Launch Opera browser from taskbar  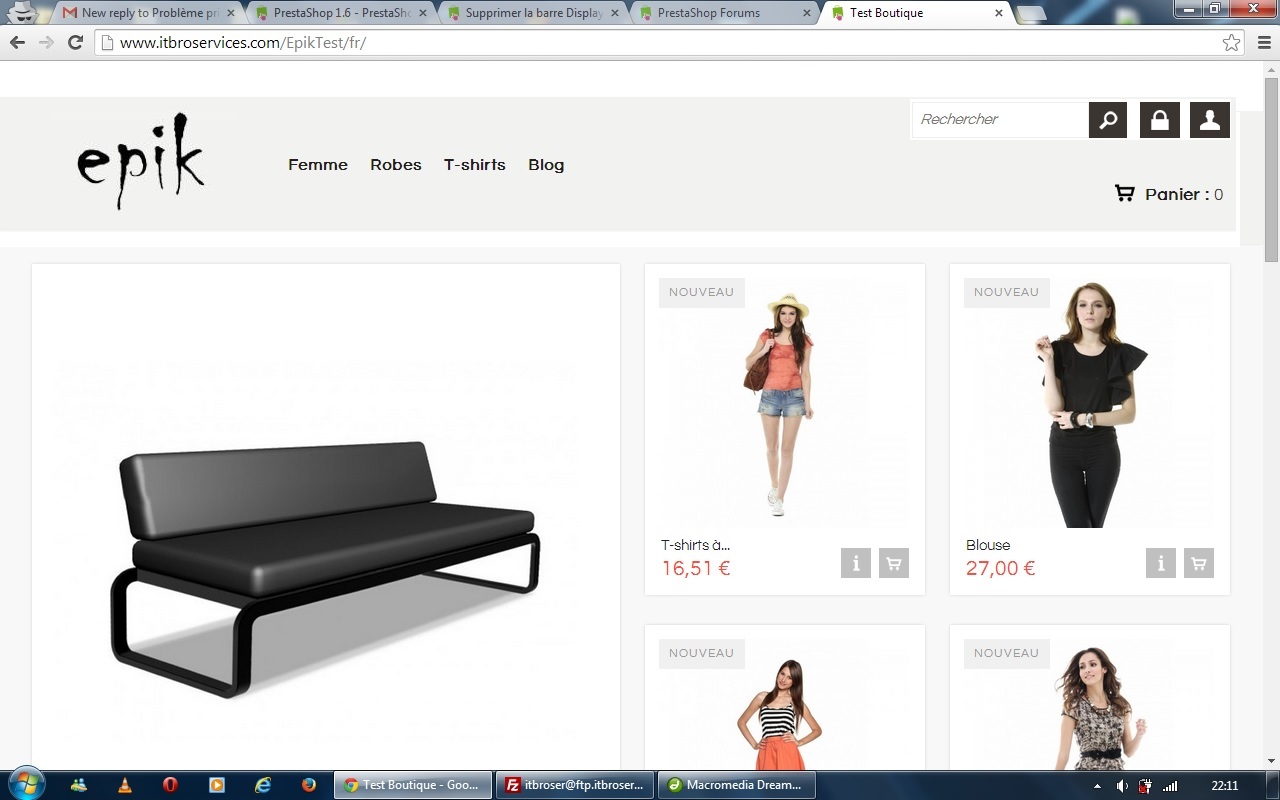tap(170, 785)
